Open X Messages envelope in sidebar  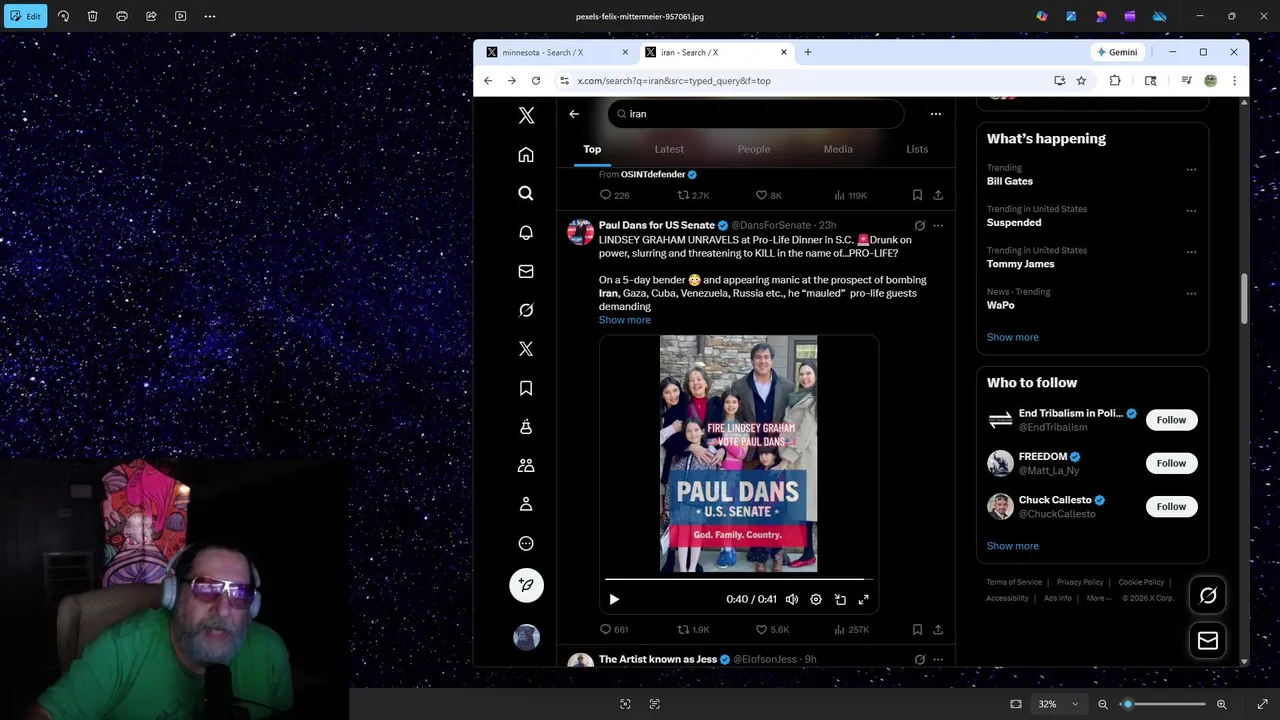pos(526,271)
